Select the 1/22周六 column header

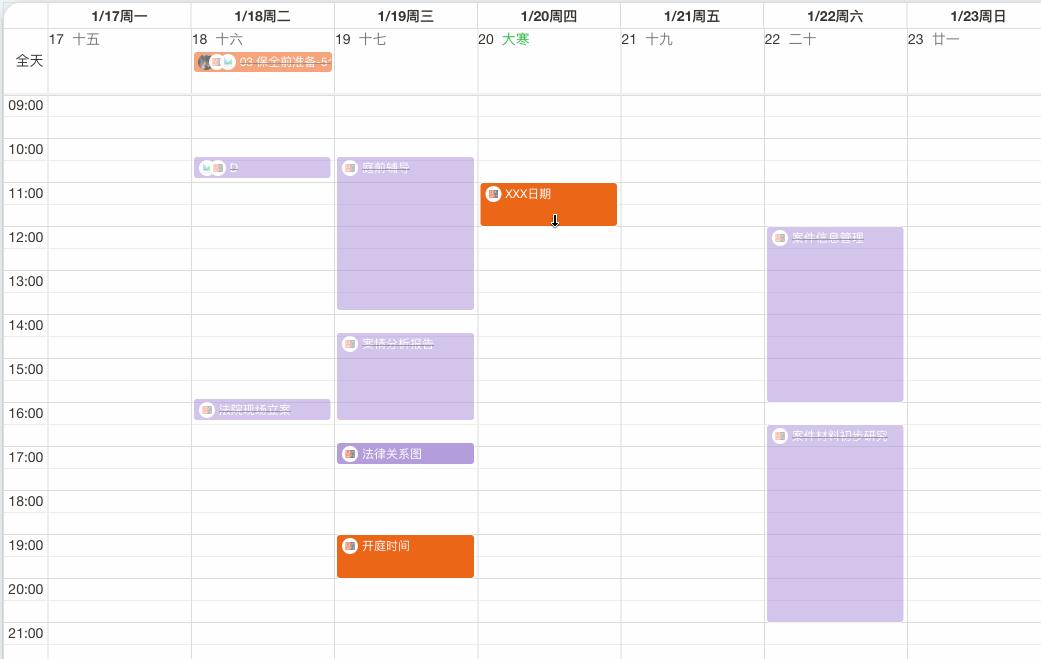835,16
